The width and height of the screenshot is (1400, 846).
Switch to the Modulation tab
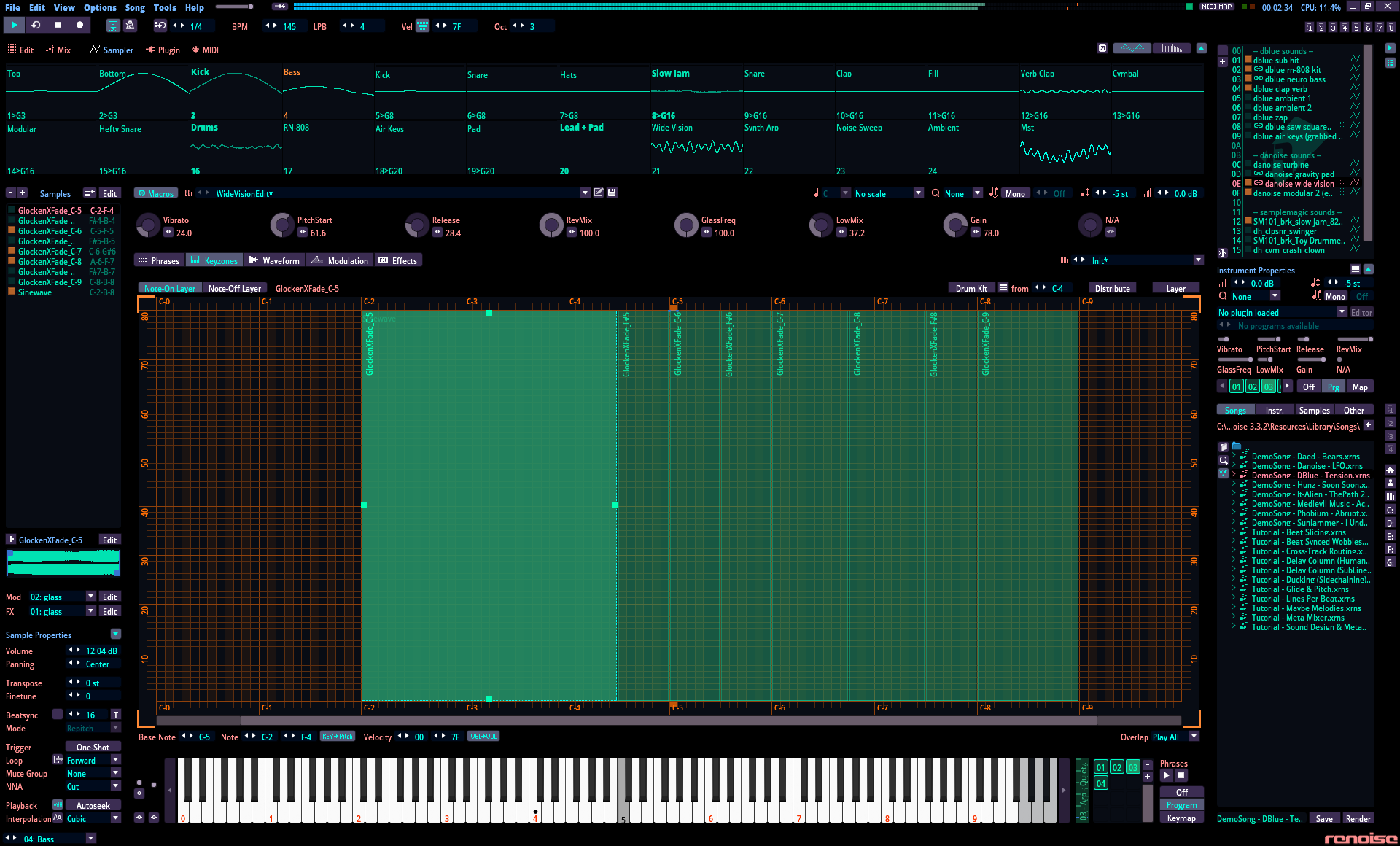340,260
